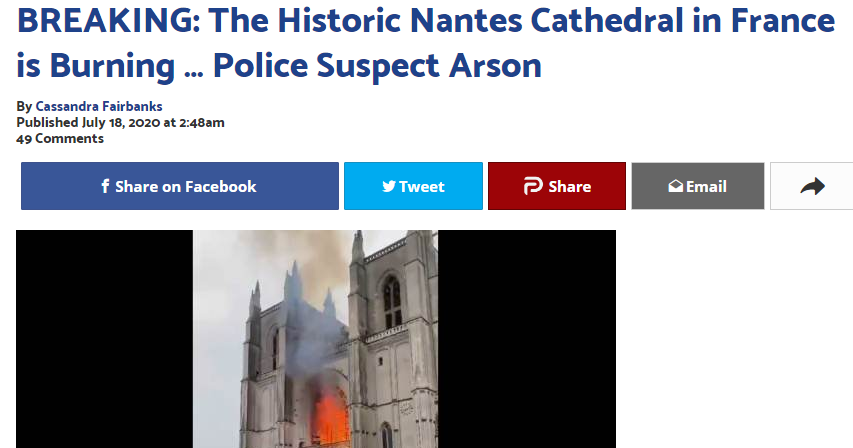Click the right cathedral tower in the video
The width and height of the screenshot is (853, 448).
point(393,339)
